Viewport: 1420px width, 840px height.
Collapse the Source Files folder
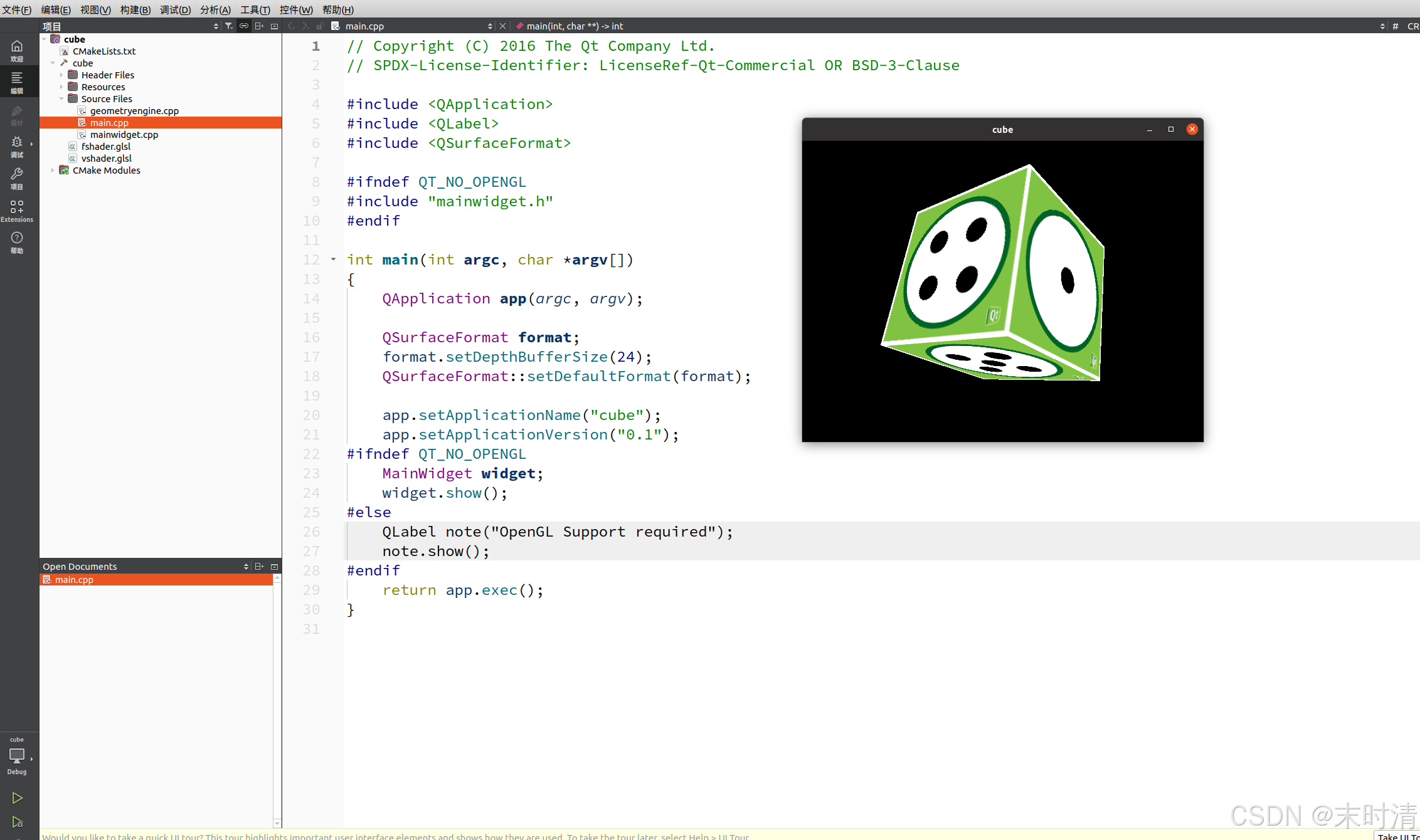click(61, 98)
